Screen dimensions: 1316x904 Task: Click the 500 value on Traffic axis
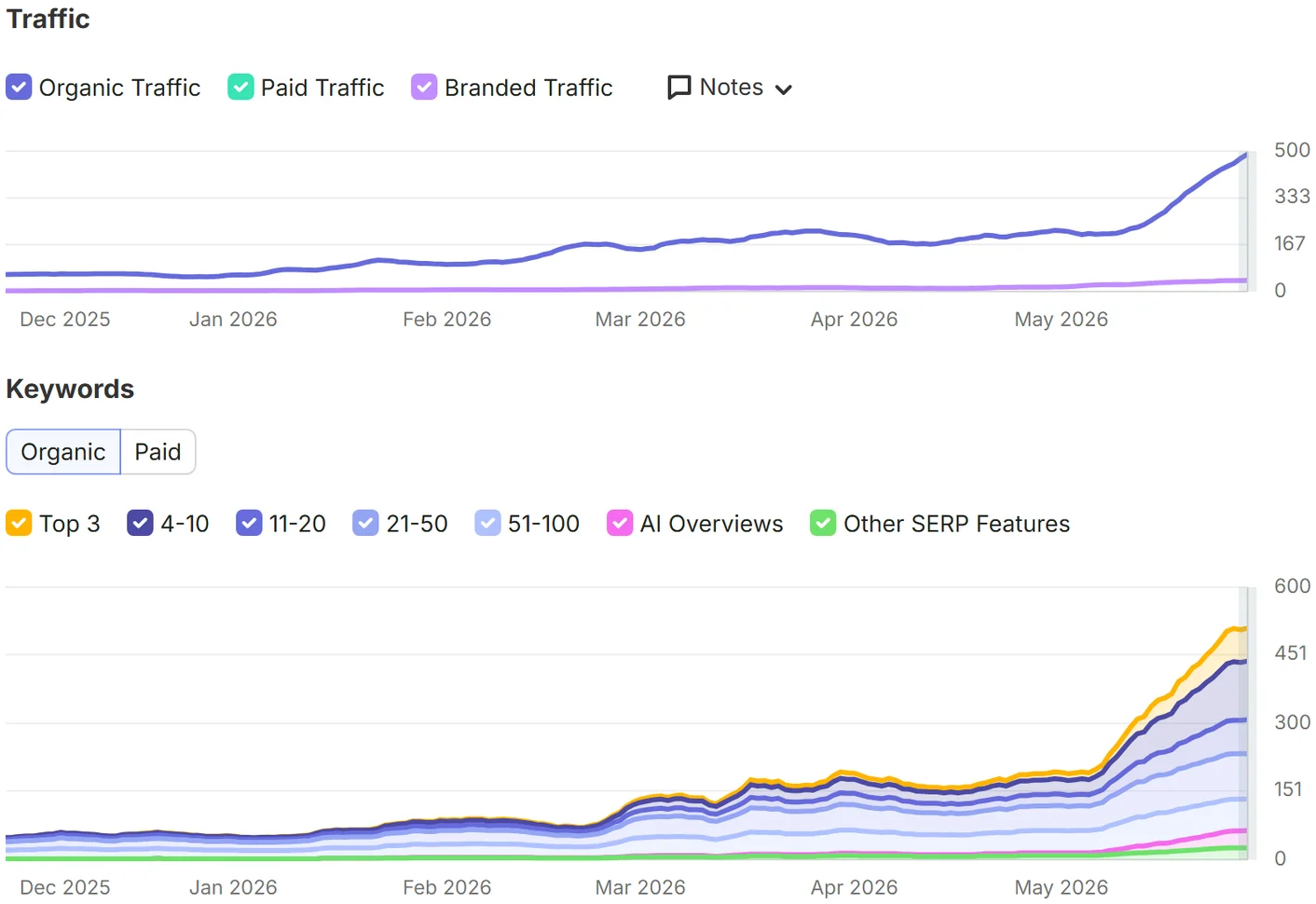(x=1292, y=150)
